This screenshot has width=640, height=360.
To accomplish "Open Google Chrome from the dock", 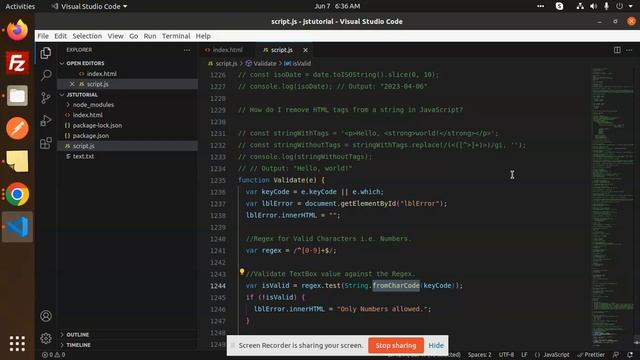I will coord(17,194).
